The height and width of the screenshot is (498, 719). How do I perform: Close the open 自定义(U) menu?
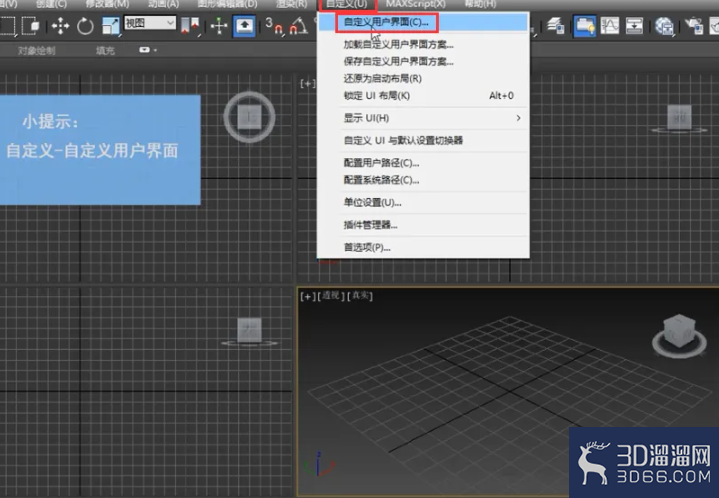tap(347, 4)
